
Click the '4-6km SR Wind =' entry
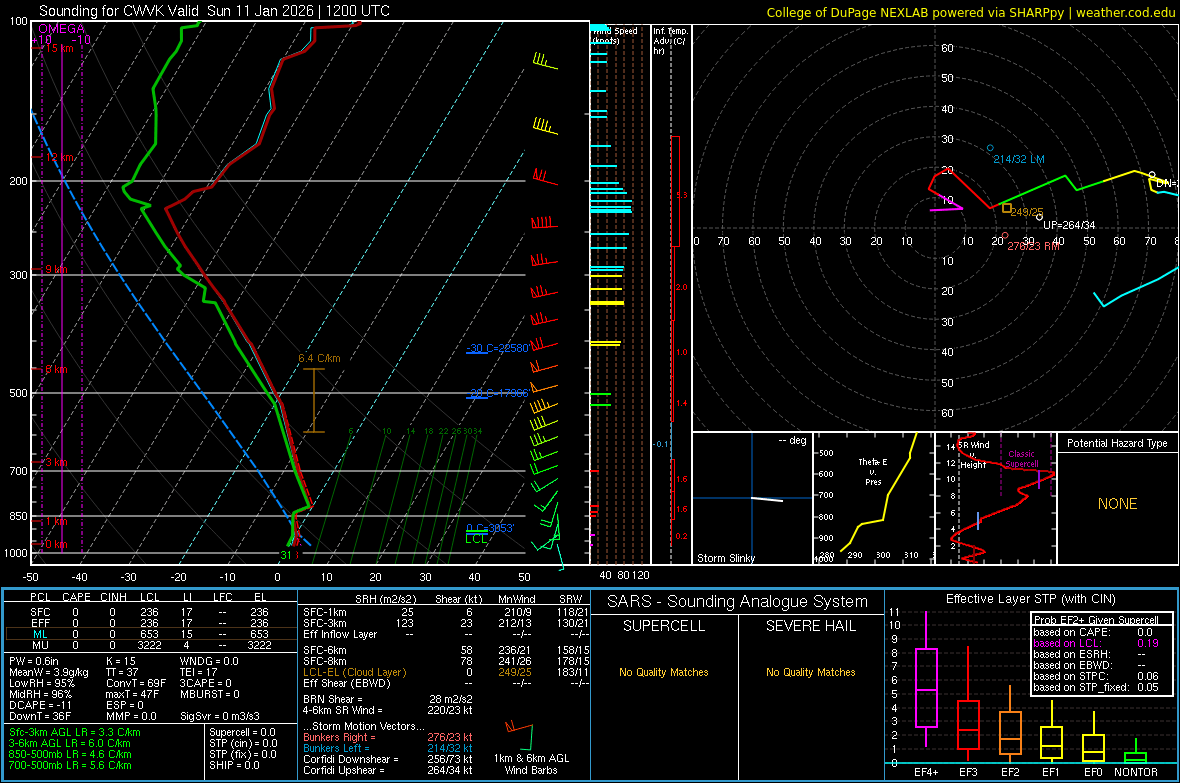coord(342,710)
